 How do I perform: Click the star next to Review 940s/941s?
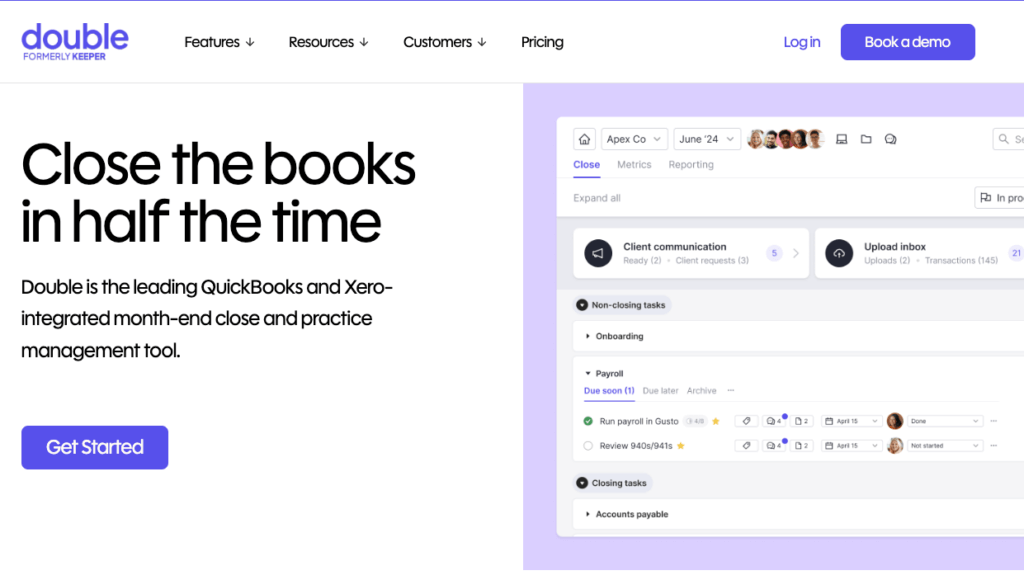click(x=681, y=446)
